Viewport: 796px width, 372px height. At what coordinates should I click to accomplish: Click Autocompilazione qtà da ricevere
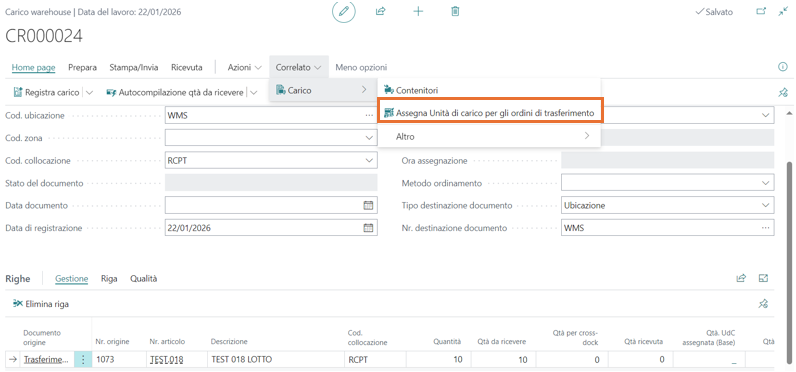pos(175,92)
